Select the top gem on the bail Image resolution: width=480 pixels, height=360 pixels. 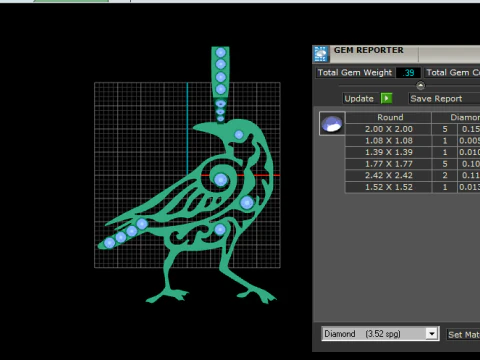click(221, 52)
